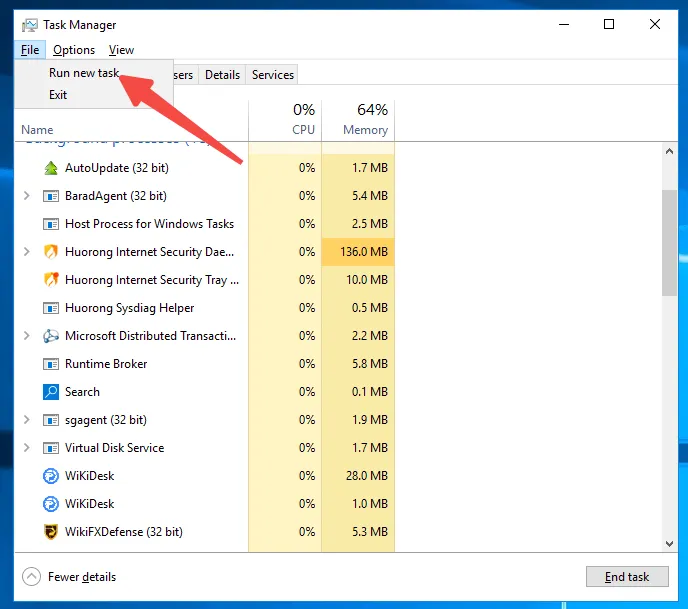The width and height of the screenshot is (688, 609).
Task: Click the End task button
Action: 627,577
